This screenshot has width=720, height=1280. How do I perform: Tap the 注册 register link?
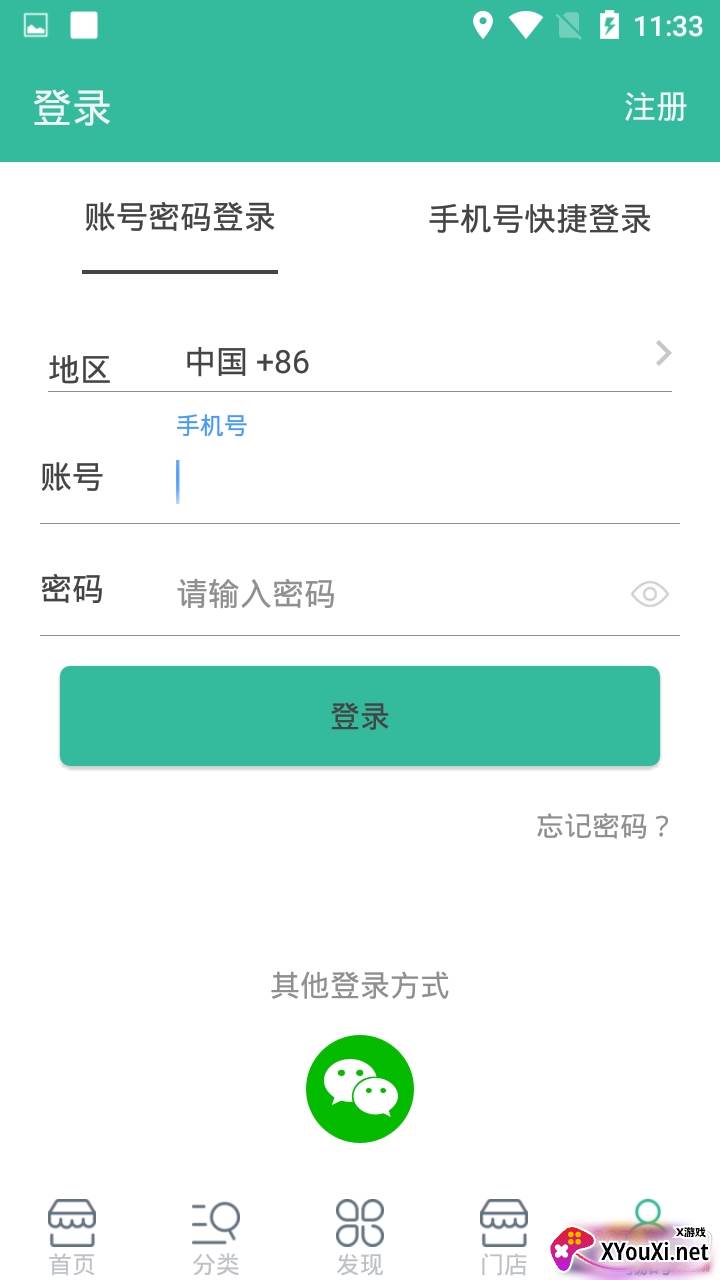point(656,107)
